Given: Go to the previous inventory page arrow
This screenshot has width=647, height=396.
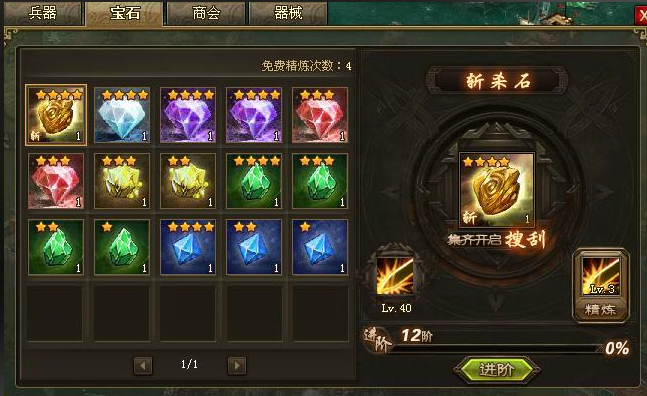Looking at the screenshot, I should (143, 365).
